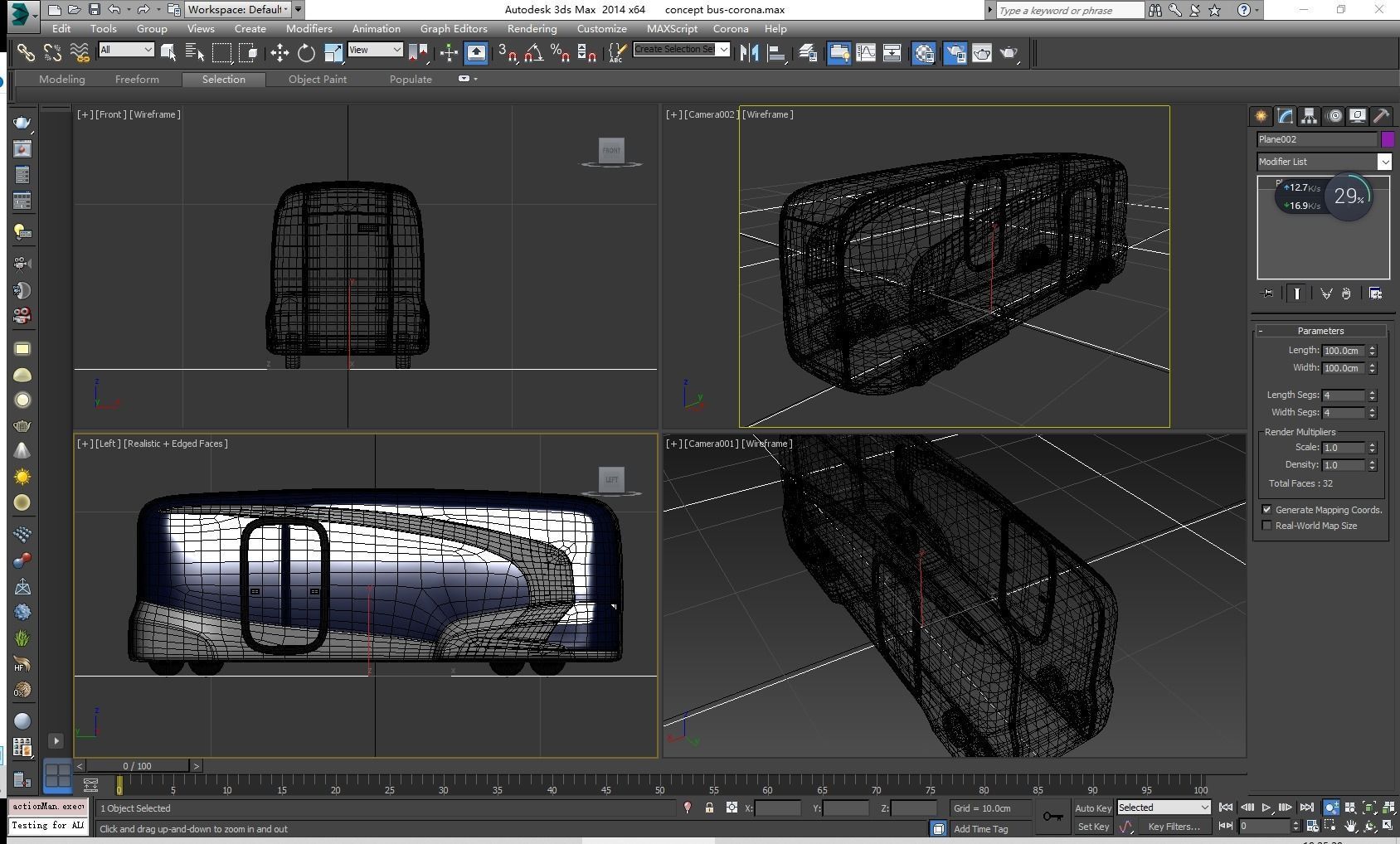Activate the Bind to Space Warp tool
This screenshot has width=1400, height=844.
point(80,52)
